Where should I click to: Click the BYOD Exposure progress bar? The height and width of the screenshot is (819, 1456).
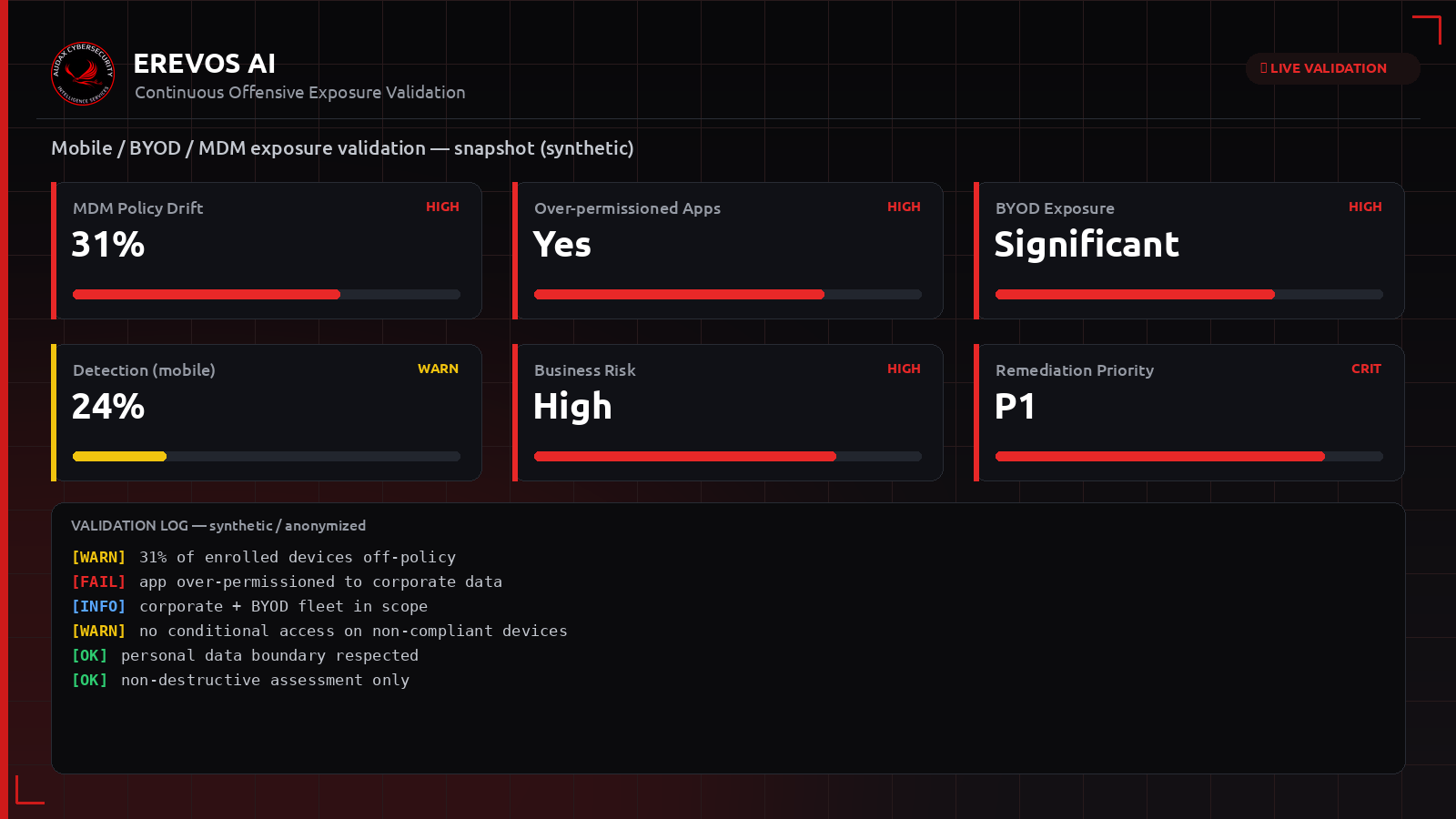point(1189,295)
